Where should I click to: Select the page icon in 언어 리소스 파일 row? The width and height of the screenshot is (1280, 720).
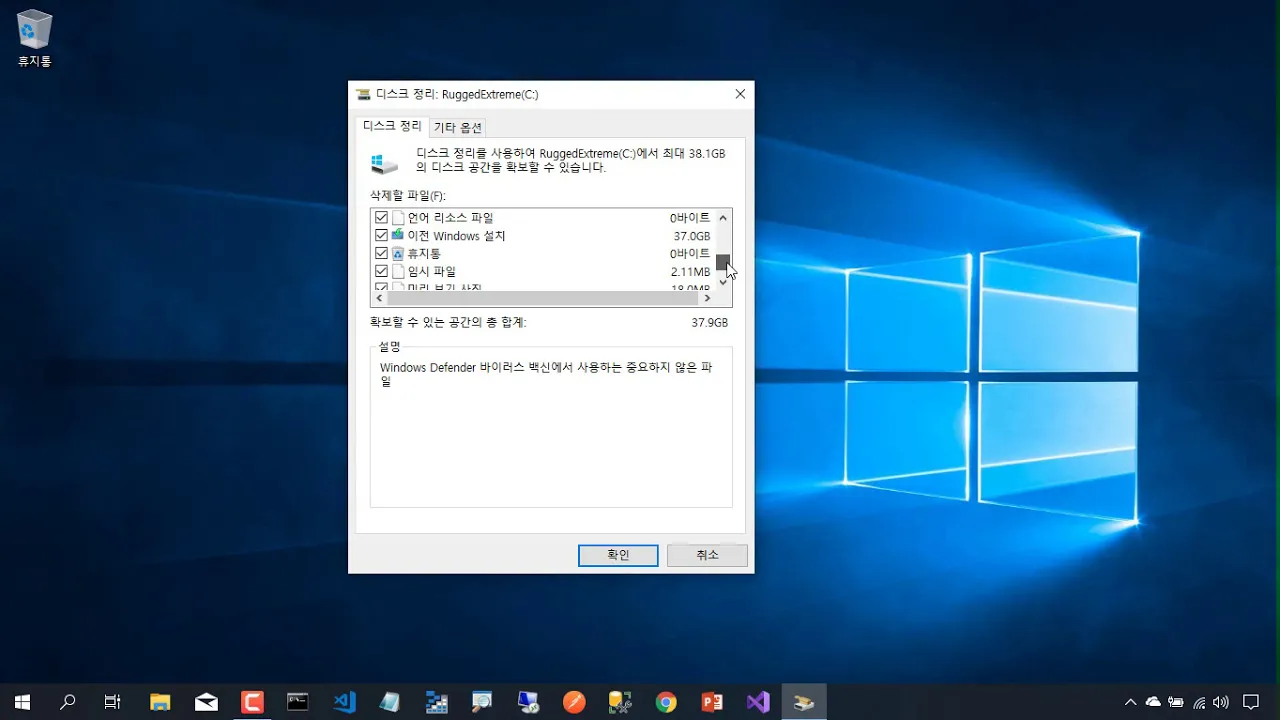click(397, 217)
